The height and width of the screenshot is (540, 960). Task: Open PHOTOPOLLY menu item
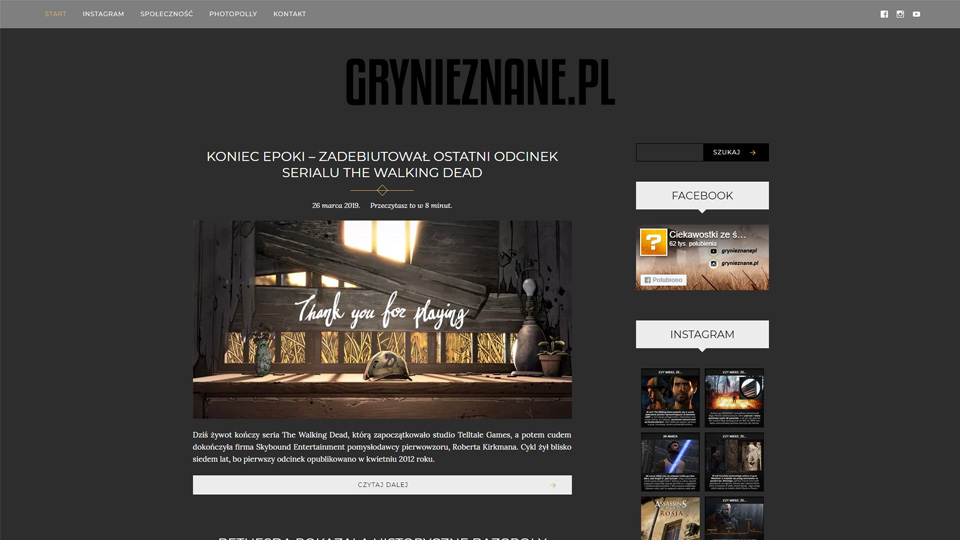pos(233,14)
